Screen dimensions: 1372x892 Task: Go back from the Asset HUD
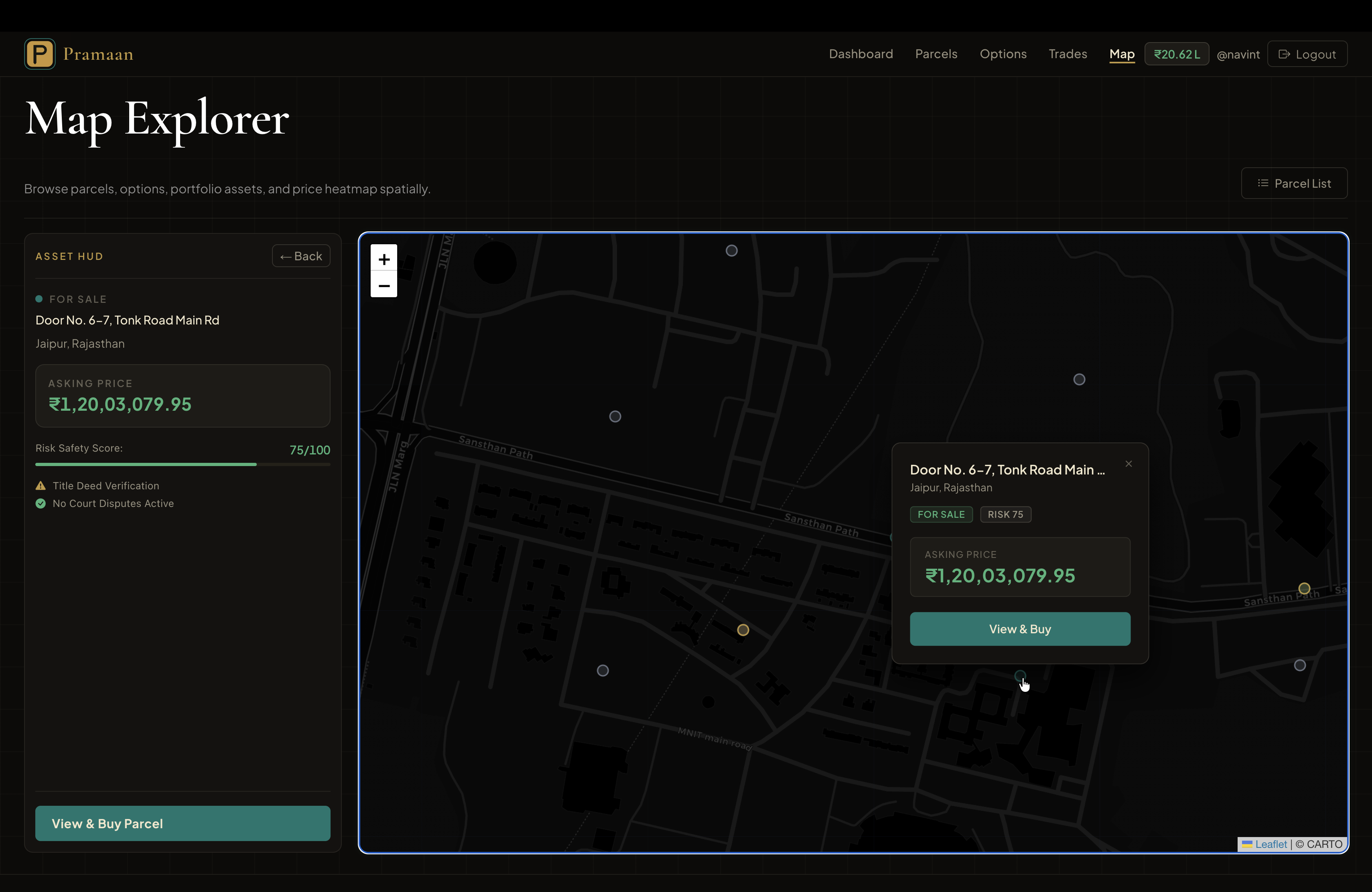point(301,256)
